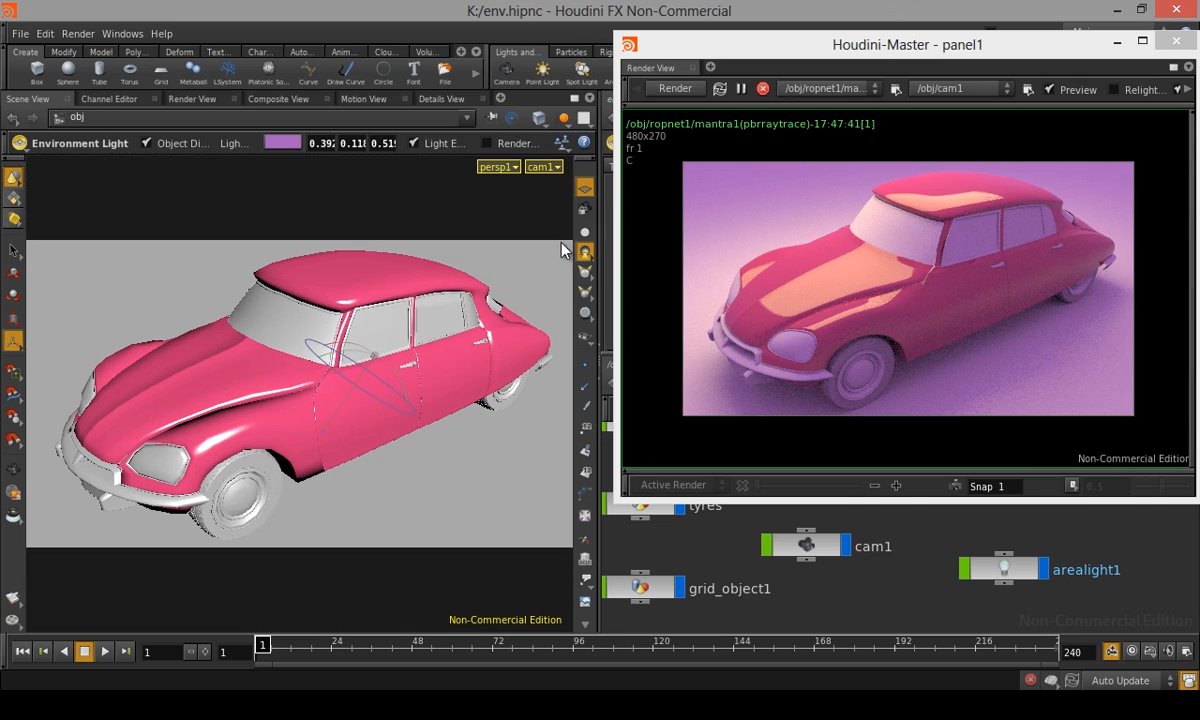
Task: Select the Curve shelf tool
Action: coord(308,73)
